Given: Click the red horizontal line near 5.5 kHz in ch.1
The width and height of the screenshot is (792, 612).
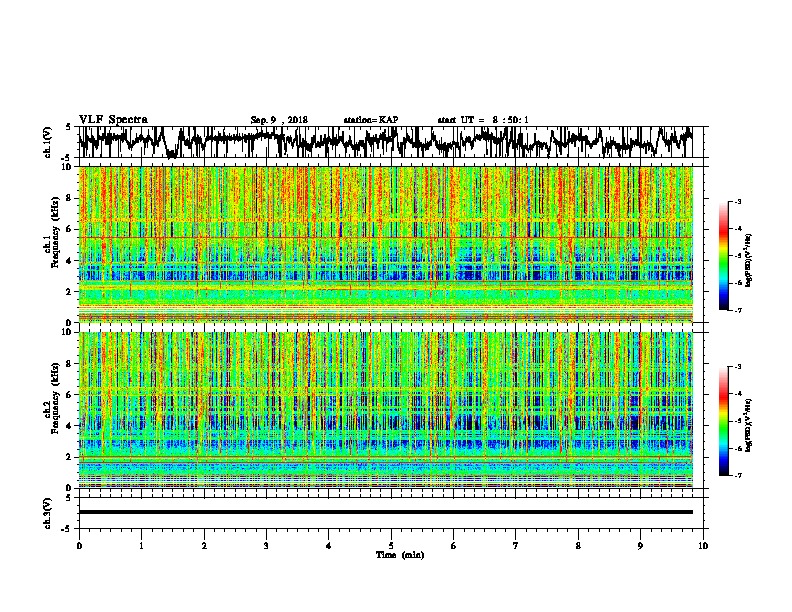Looking at the screenshot, I should 385,237.
